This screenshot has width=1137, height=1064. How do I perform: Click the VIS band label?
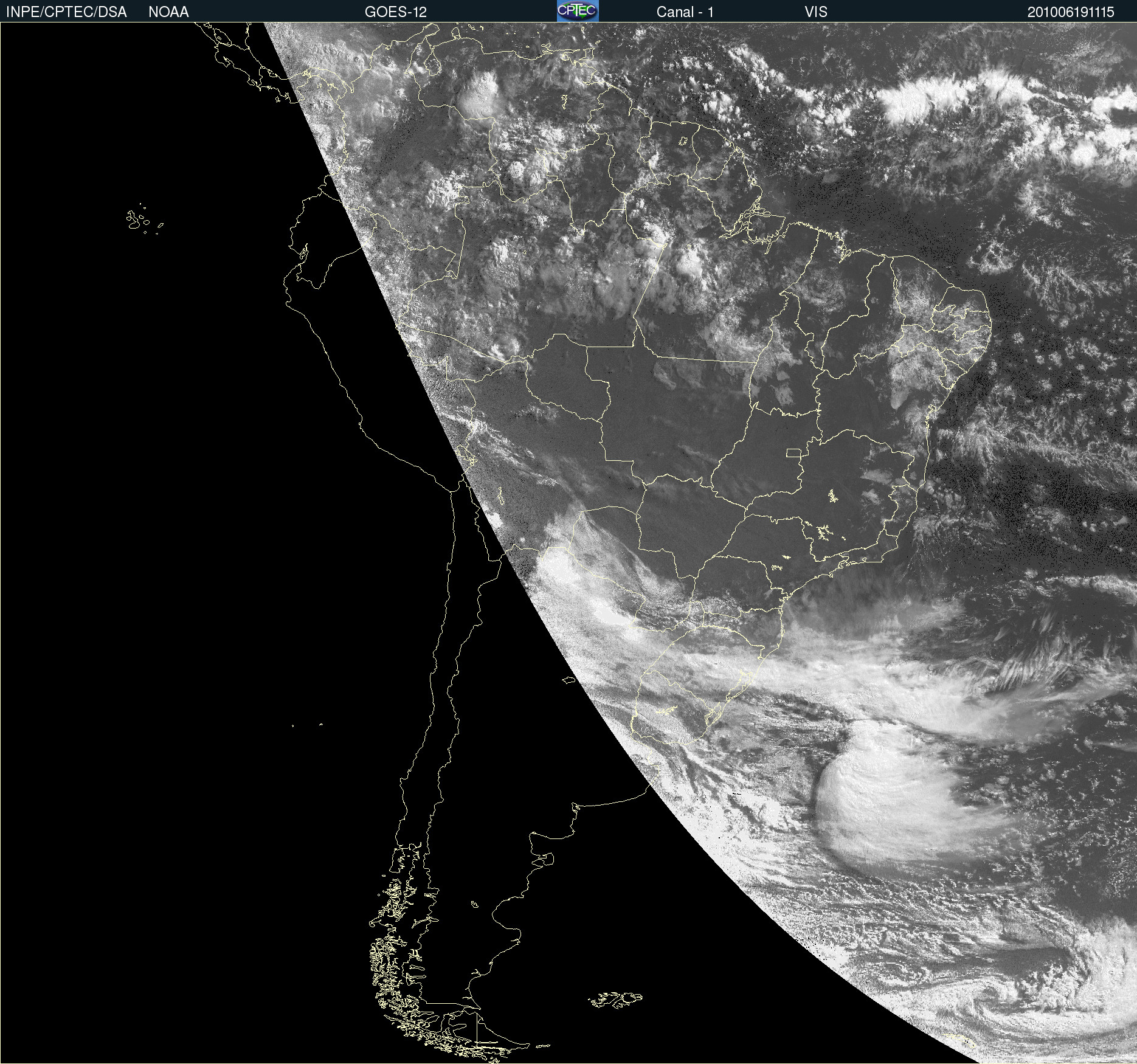(x=816, y=12)
